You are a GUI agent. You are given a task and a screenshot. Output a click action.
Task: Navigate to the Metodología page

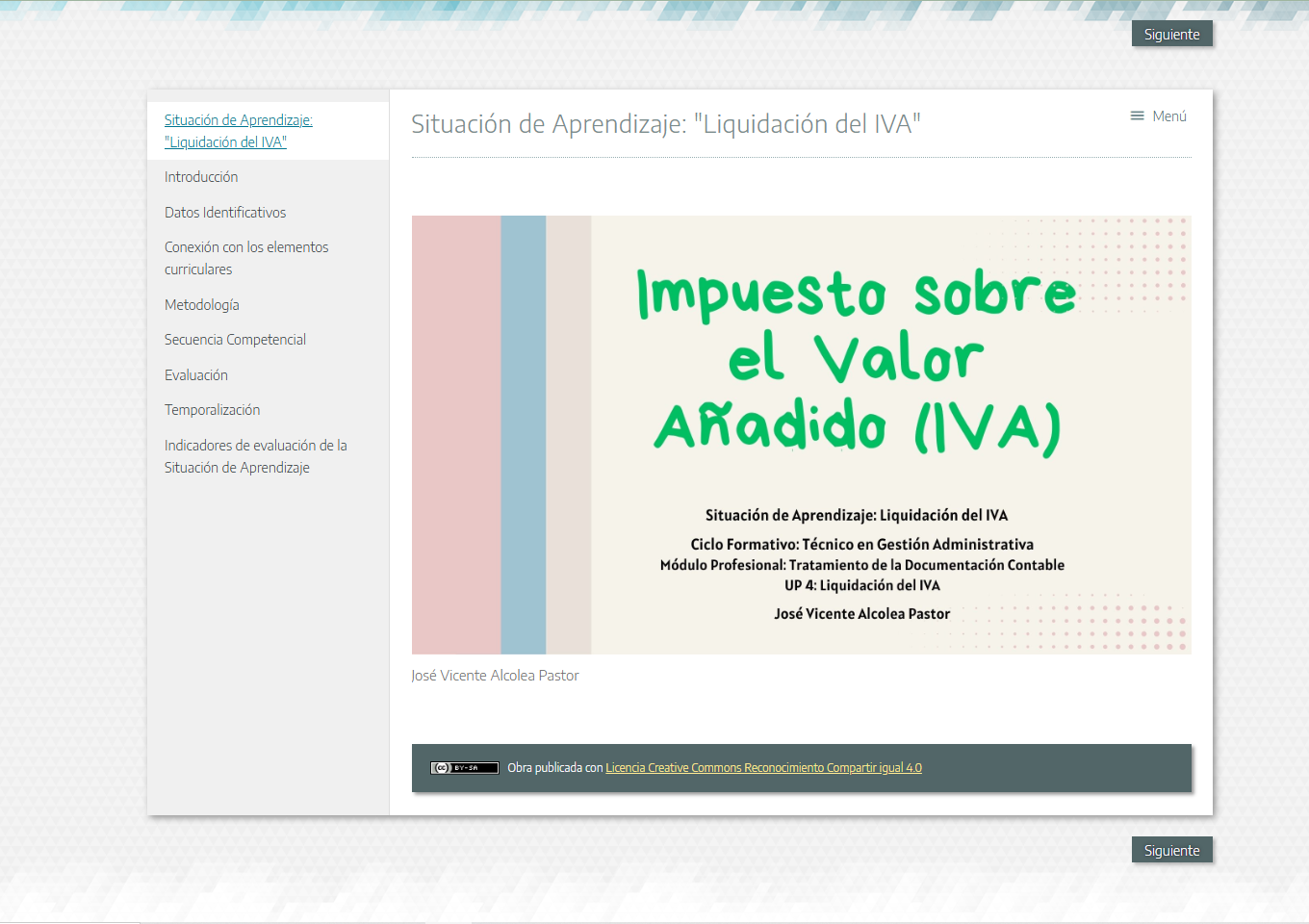pos(202,305)
